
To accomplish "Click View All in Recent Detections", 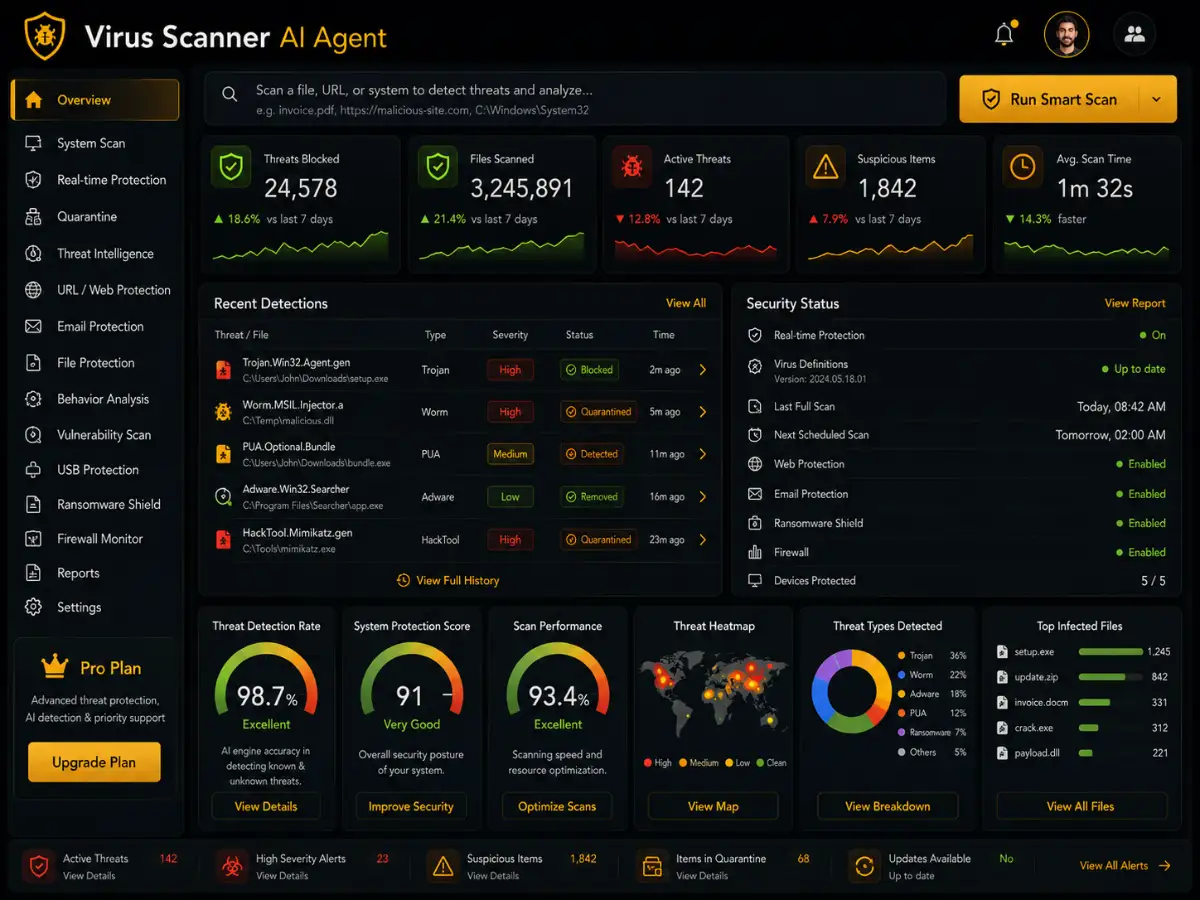I will [686, 303].
